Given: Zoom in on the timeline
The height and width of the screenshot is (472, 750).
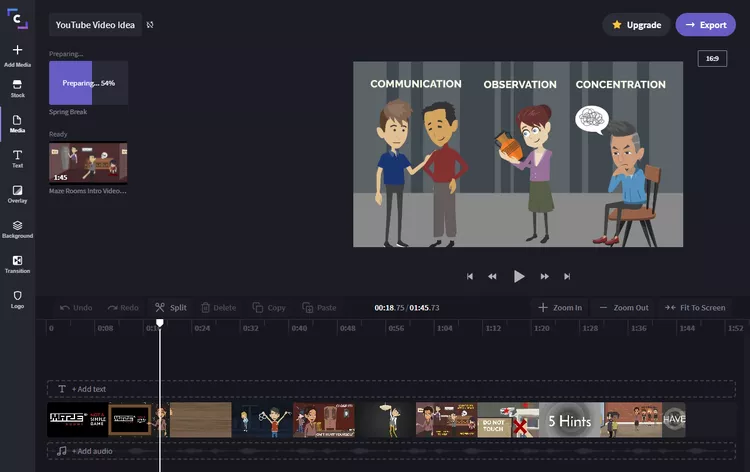Looking at the screenshot, I should coord(559,308).
